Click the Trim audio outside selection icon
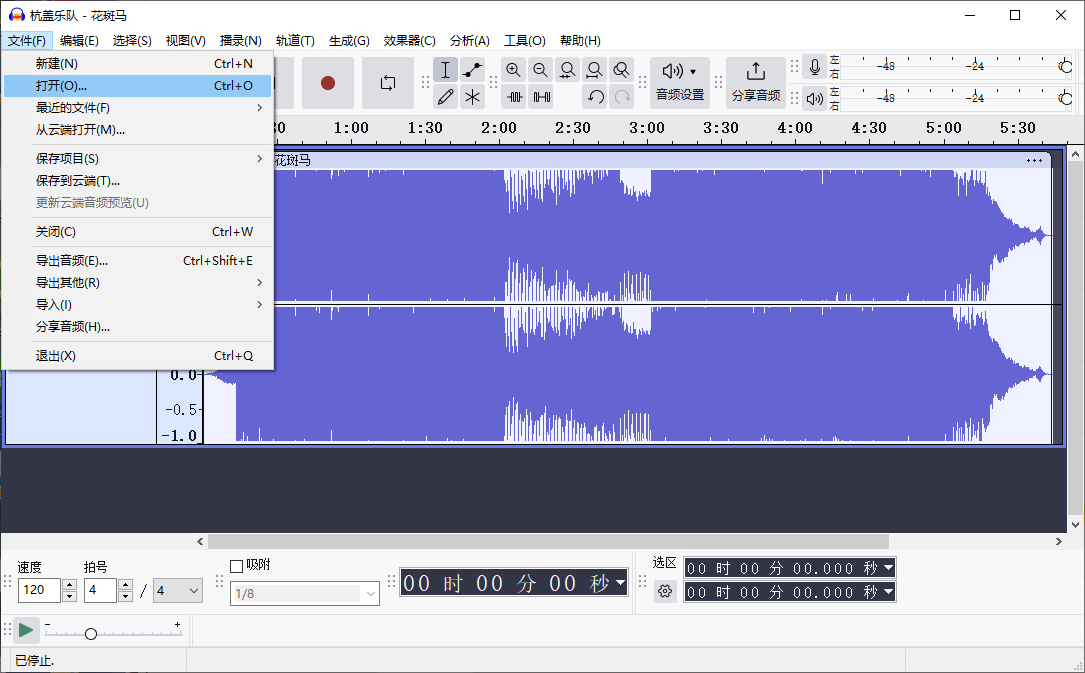This screenshot has height=673, width=1085. (x=513, y=96)
